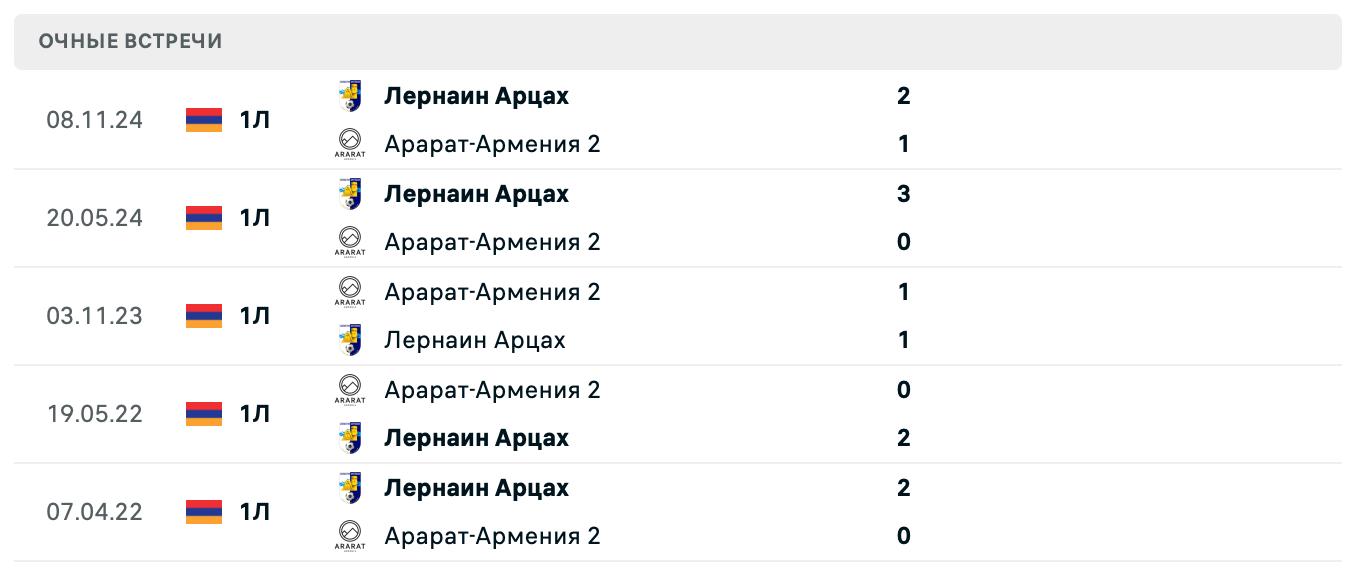Screen dimensions: 1356x576
Task: Click the Ararat-Armenia 2 badge on 19.05.22 row
Action: pos(352,387)
